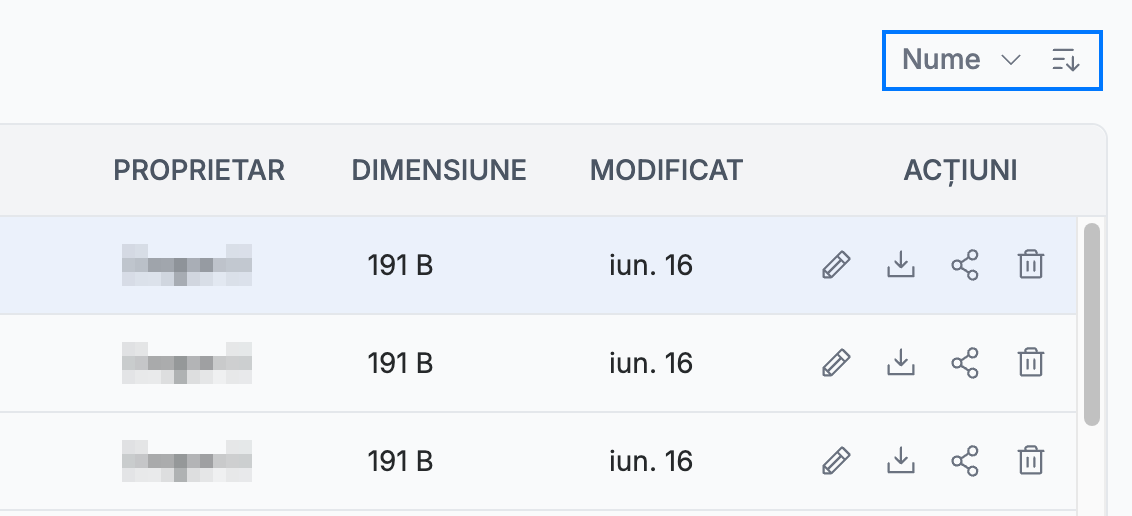Select the first row's 191 B size cell
Viewport: 1132px width, 516px height.
coord(400,266)
